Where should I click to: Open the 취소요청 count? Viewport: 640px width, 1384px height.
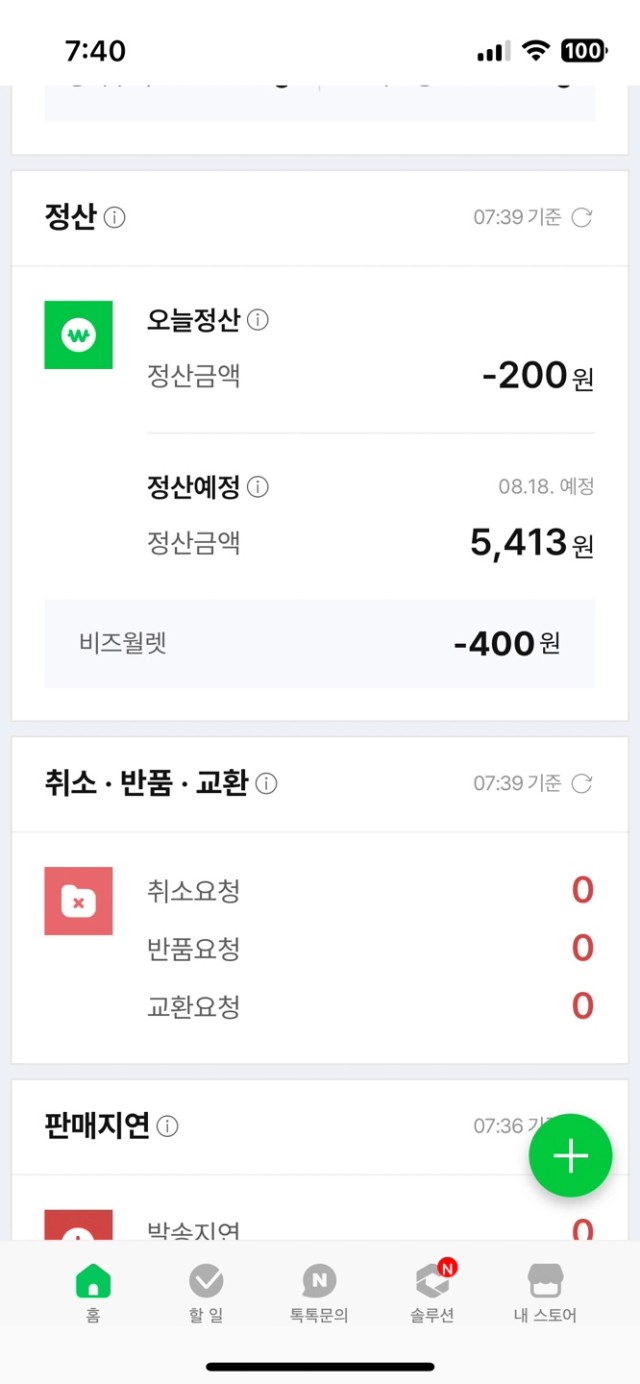(x=583, y=890)
